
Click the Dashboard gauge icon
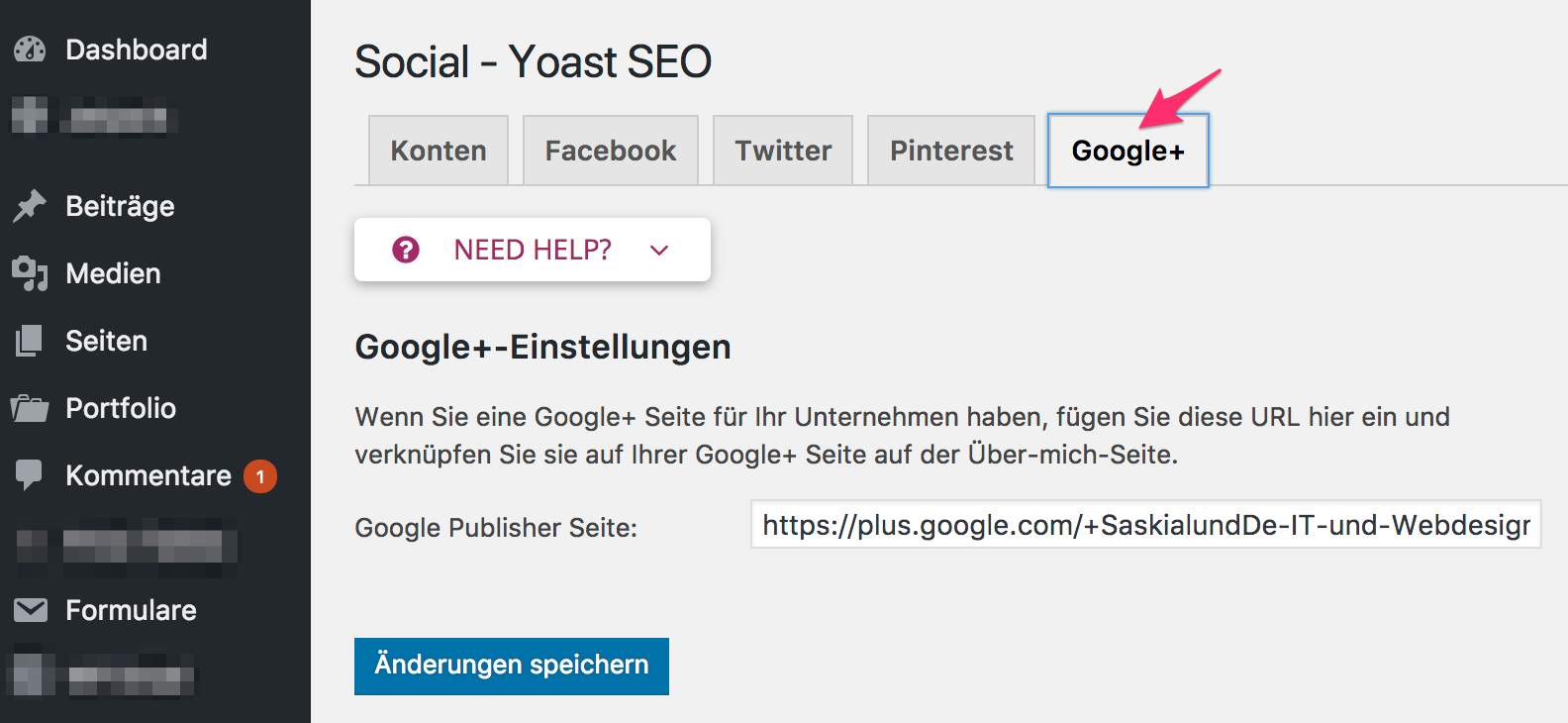coord(30,50)
